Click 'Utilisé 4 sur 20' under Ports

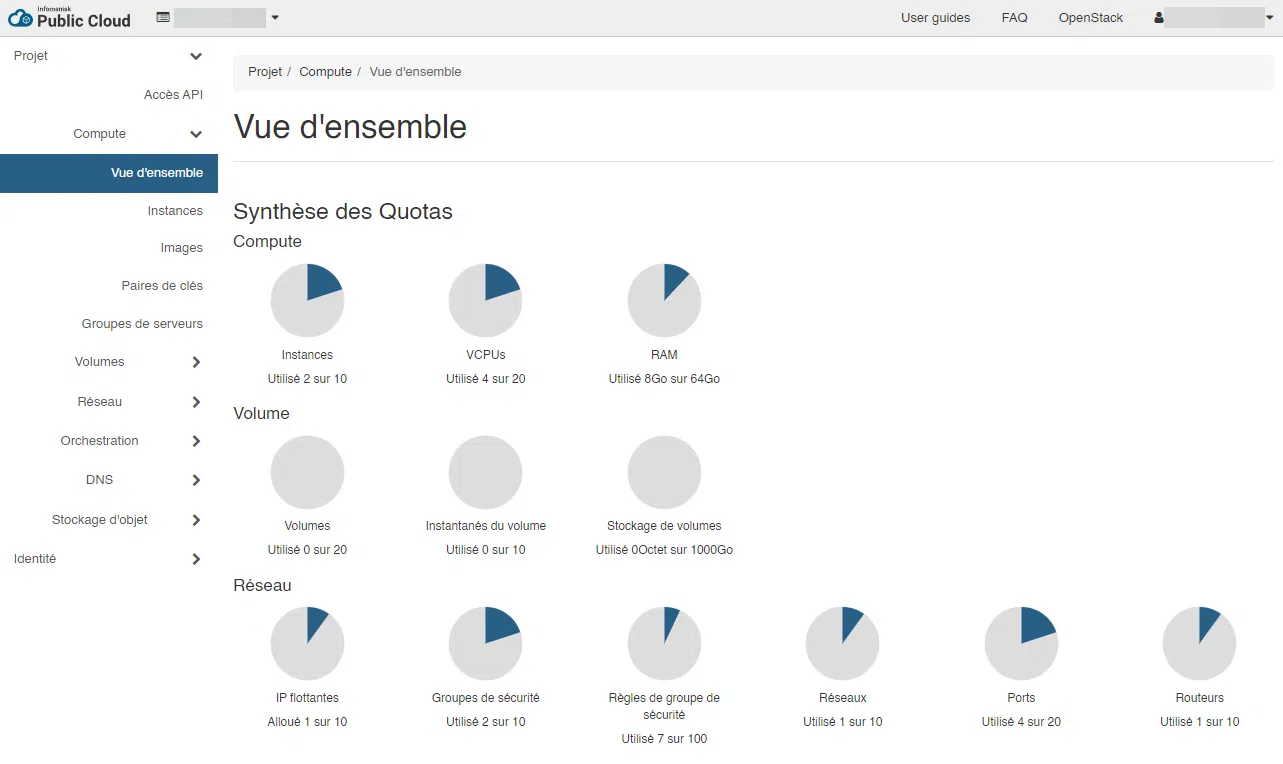point(1021,722)
